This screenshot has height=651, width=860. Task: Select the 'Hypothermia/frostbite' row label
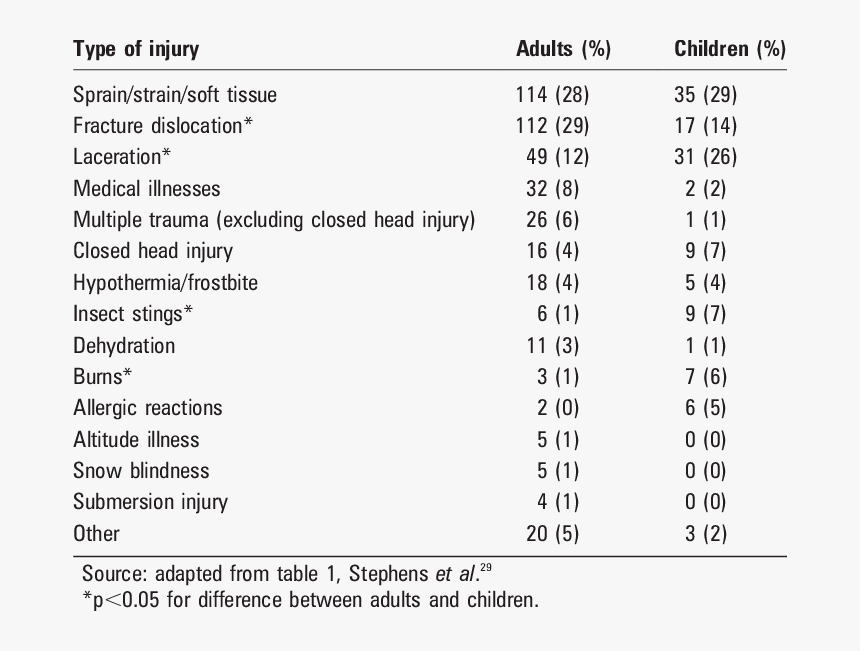coord(165,283)
